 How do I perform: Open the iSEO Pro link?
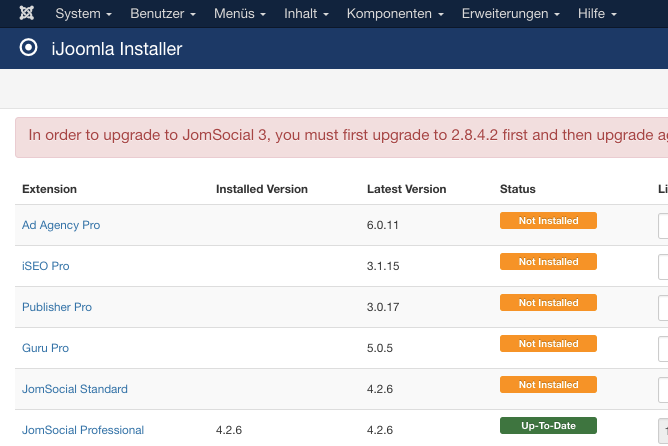[46, 266]
